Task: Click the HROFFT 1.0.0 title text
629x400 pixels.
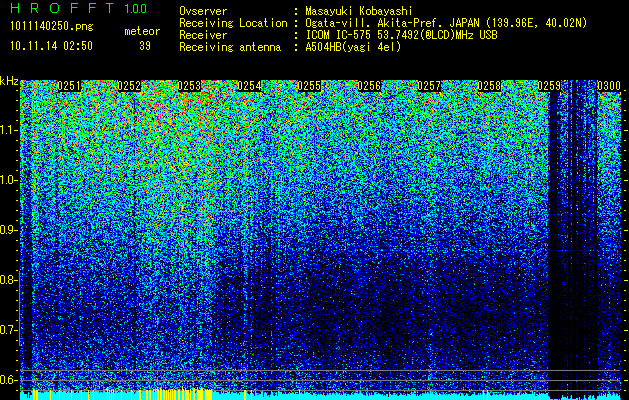Action: coord(79,8)
